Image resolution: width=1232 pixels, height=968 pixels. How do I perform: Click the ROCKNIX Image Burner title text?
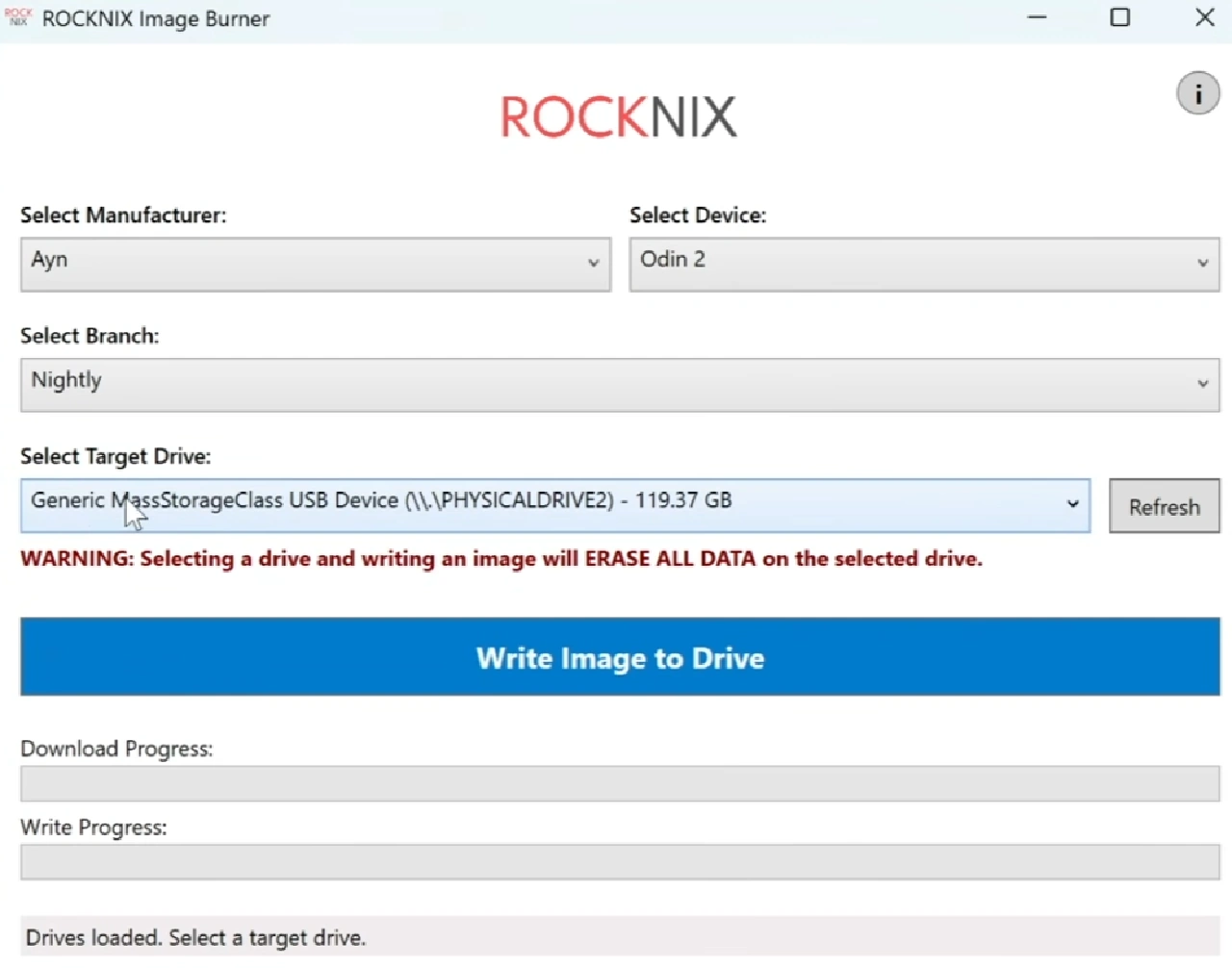click(x=155, y=18)
